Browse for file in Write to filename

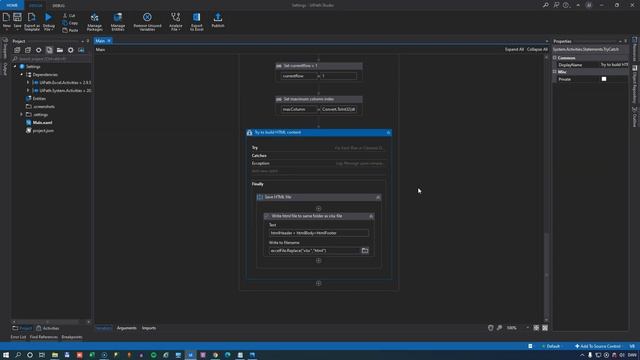tap(365, 251)
